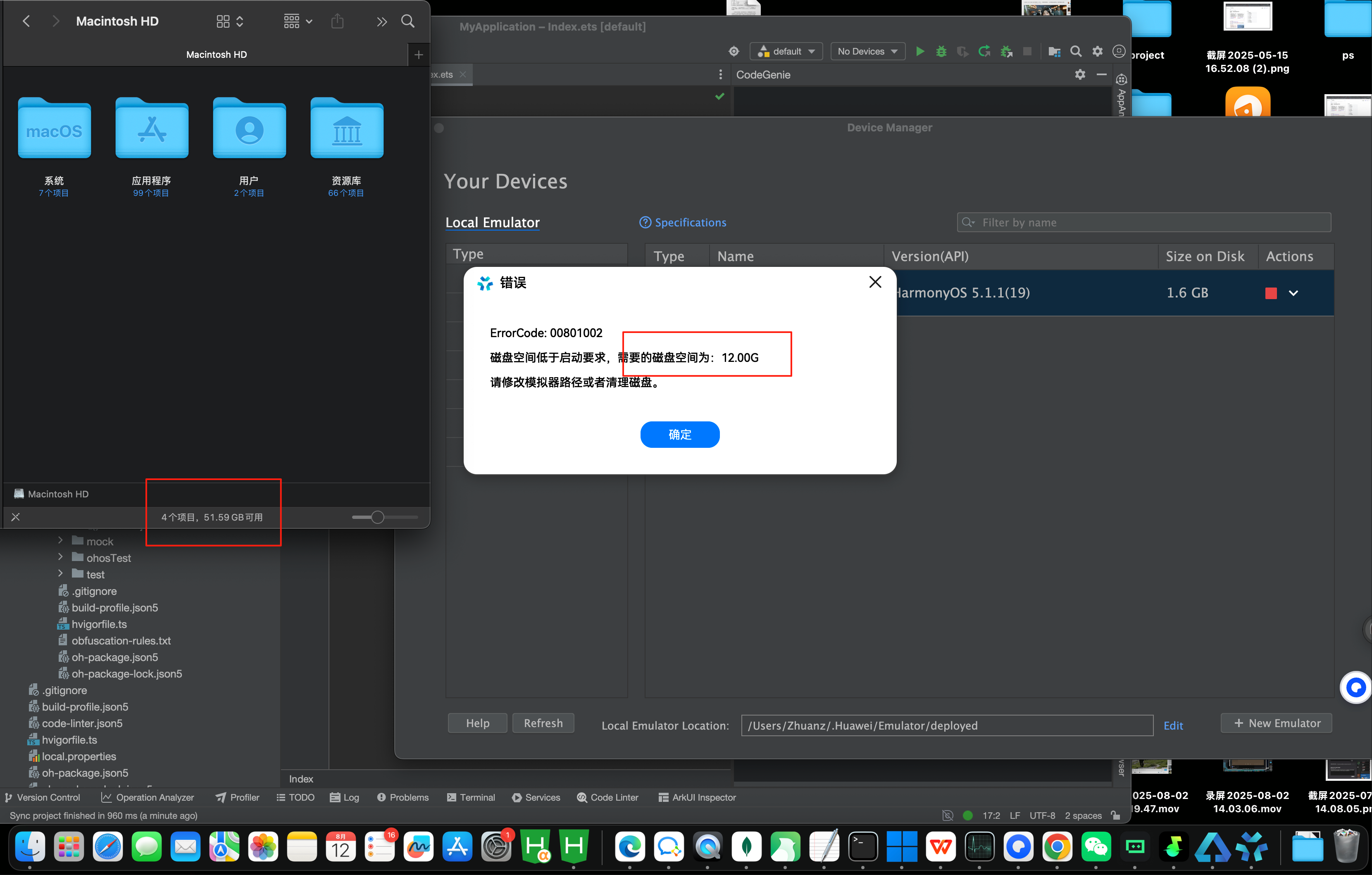Image resolution: width=1372 pixels, height=875 pixels.
Task: Click the locate target icon in toolbar
Action: [x=734, y=51]
